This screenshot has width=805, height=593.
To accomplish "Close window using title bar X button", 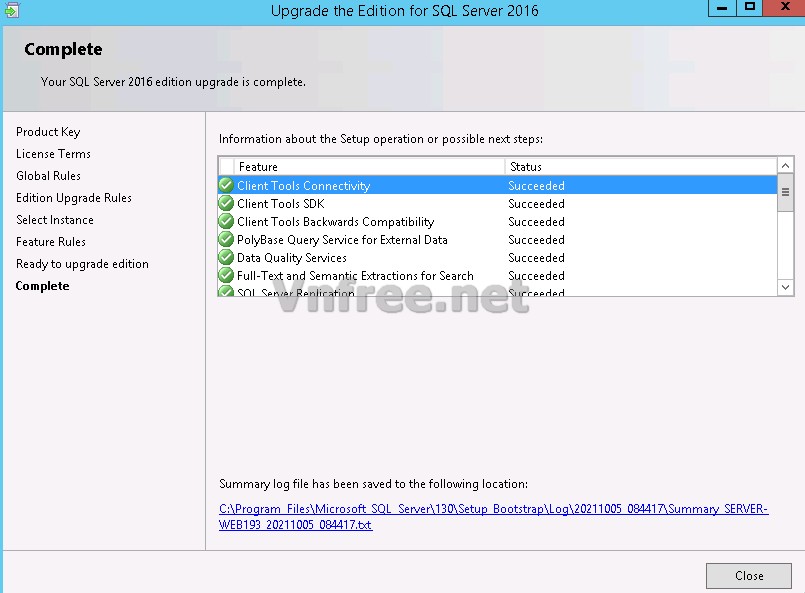I will click(784, 8).
